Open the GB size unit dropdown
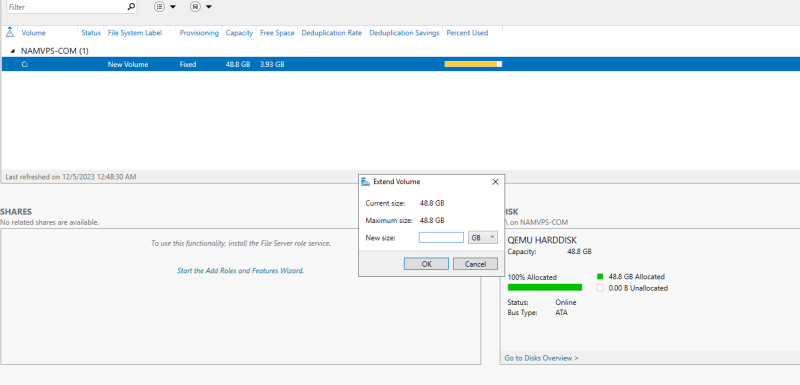This screenshot has height=385, width=800. (483, 238)
